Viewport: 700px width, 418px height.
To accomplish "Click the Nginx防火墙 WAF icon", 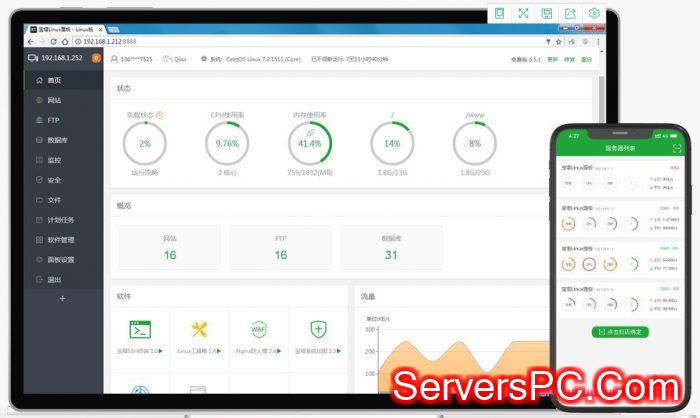I will 259,329.
